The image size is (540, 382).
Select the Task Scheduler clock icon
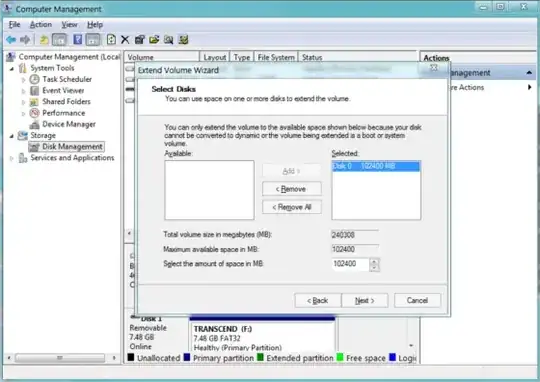click(x=34, y=79)
